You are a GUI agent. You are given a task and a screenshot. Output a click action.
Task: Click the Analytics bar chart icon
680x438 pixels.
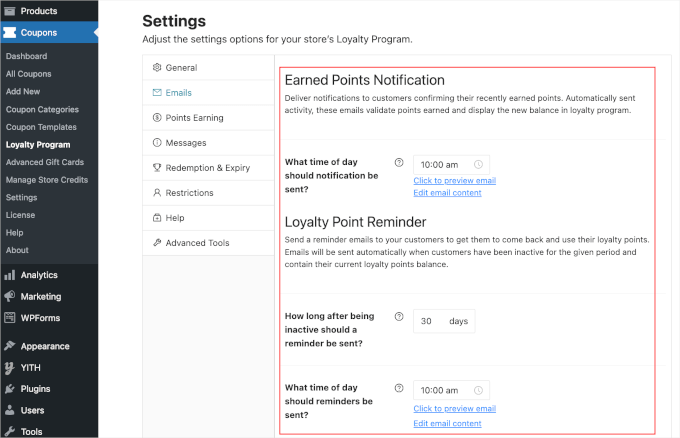tap(10, 275)
